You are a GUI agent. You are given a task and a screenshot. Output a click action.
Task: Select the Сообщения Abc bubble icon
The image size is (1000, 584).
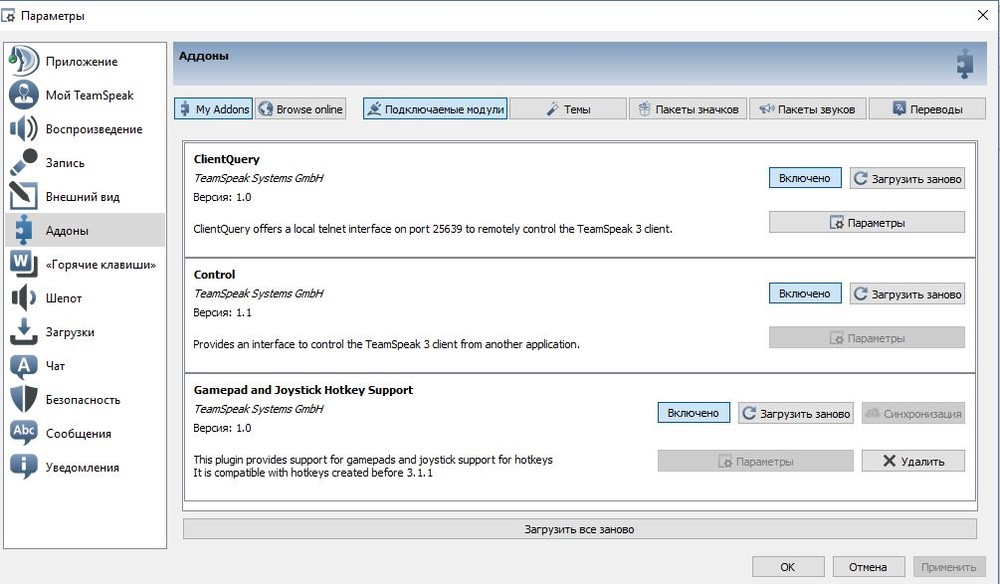(24, 433)
